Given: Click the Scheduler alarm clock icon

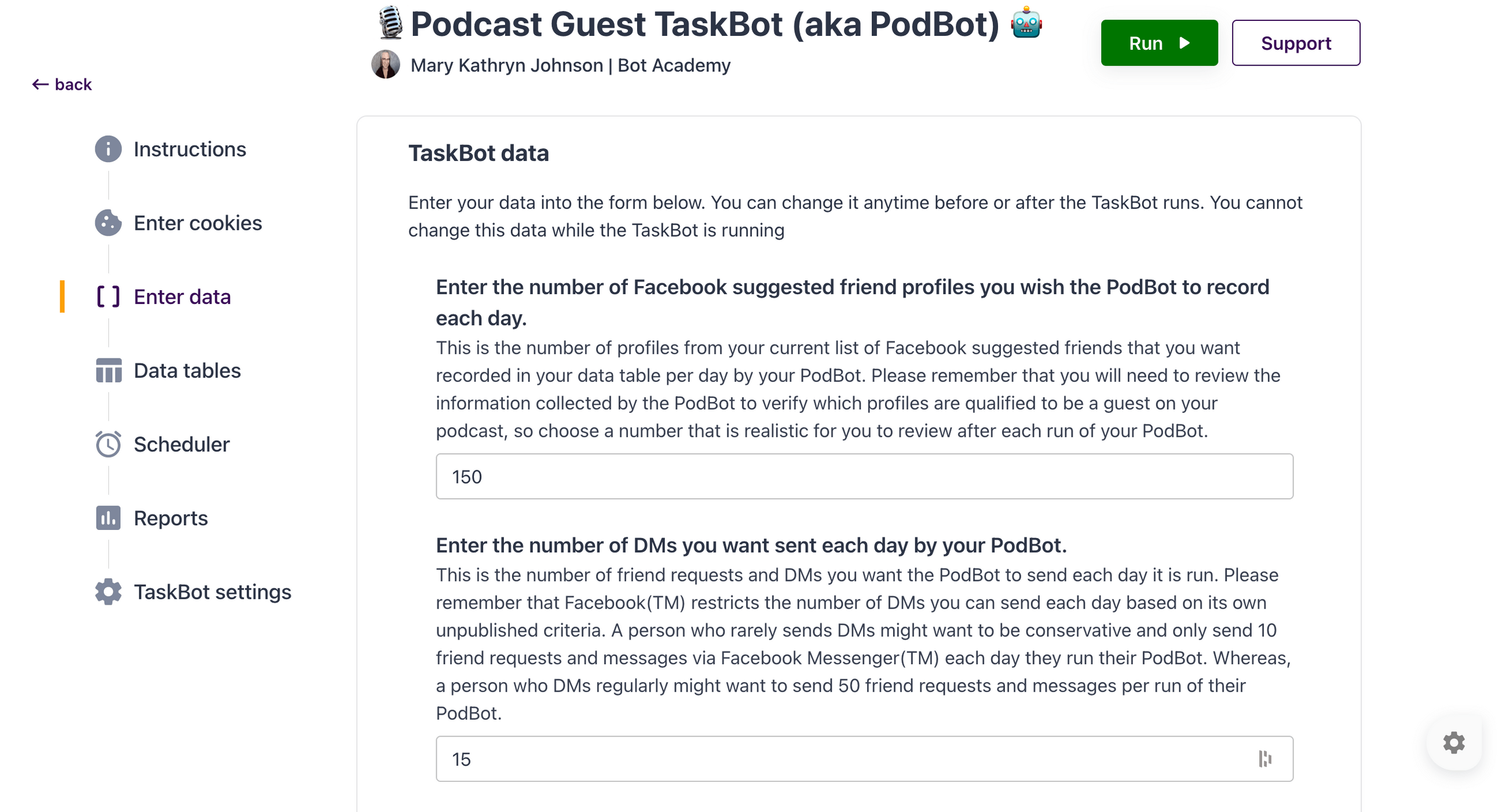Looking at the screenshot, I should coord(108,444).
